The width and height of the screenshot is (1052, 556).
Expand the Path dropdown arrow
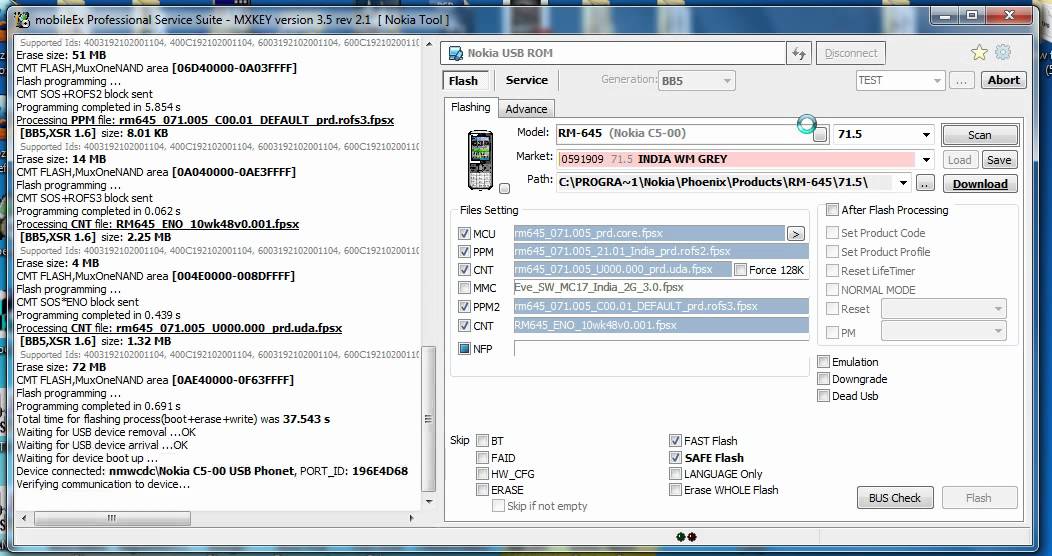coord(904,182)
